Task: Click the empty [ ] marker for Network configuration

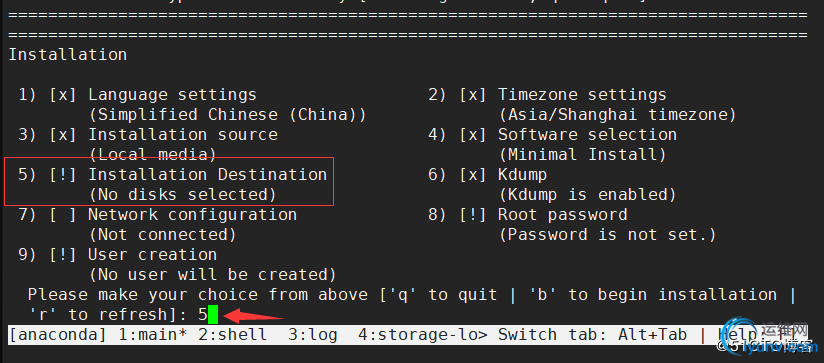Action: (x=63, y=215)
